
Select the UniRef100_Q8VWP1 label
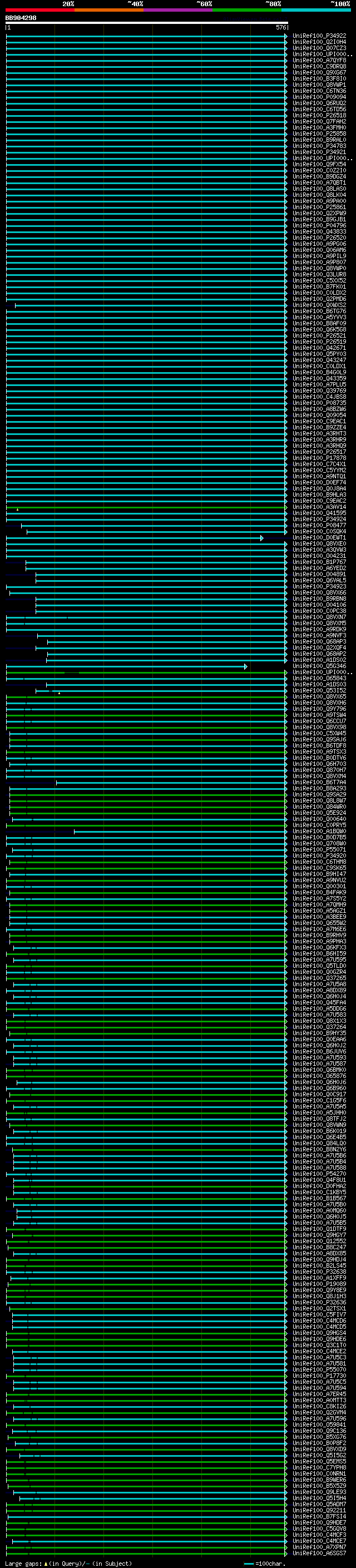coord(319,85)
